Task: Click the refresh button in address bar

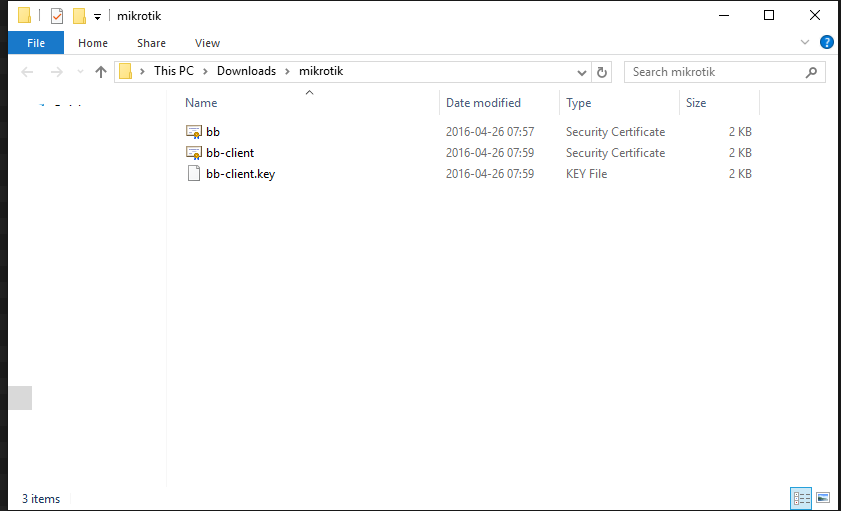Action: point(602,72)
